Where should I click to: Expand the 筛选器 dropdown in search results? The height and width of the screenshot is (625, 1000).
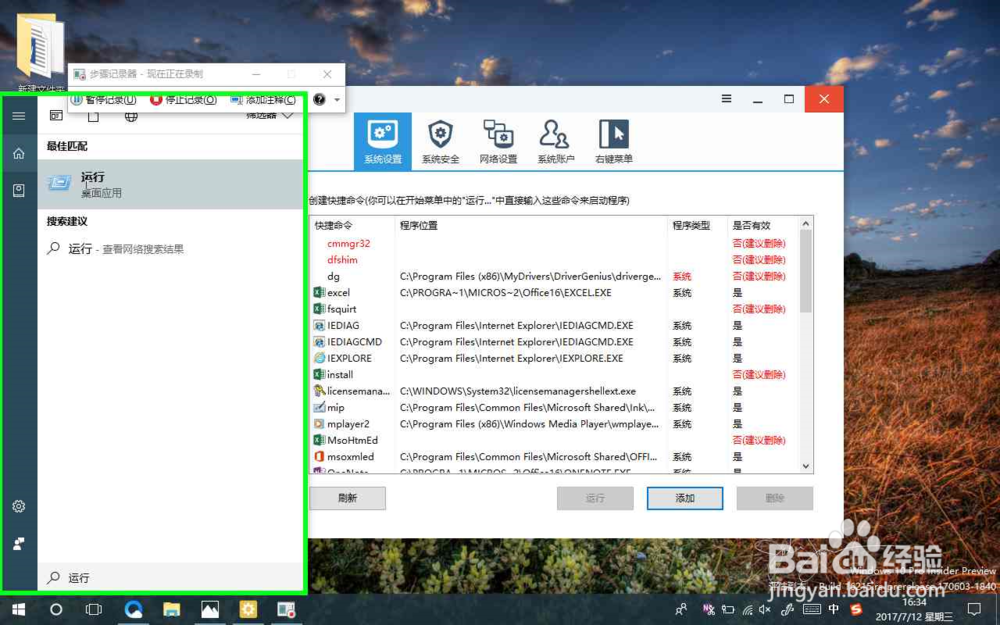point(268,114)
